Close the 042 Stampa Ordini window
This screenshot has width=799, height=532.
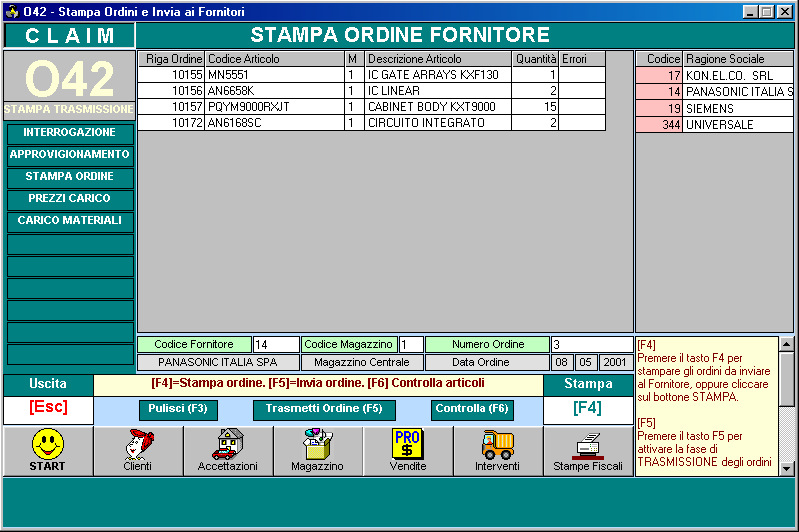[785, 12]
